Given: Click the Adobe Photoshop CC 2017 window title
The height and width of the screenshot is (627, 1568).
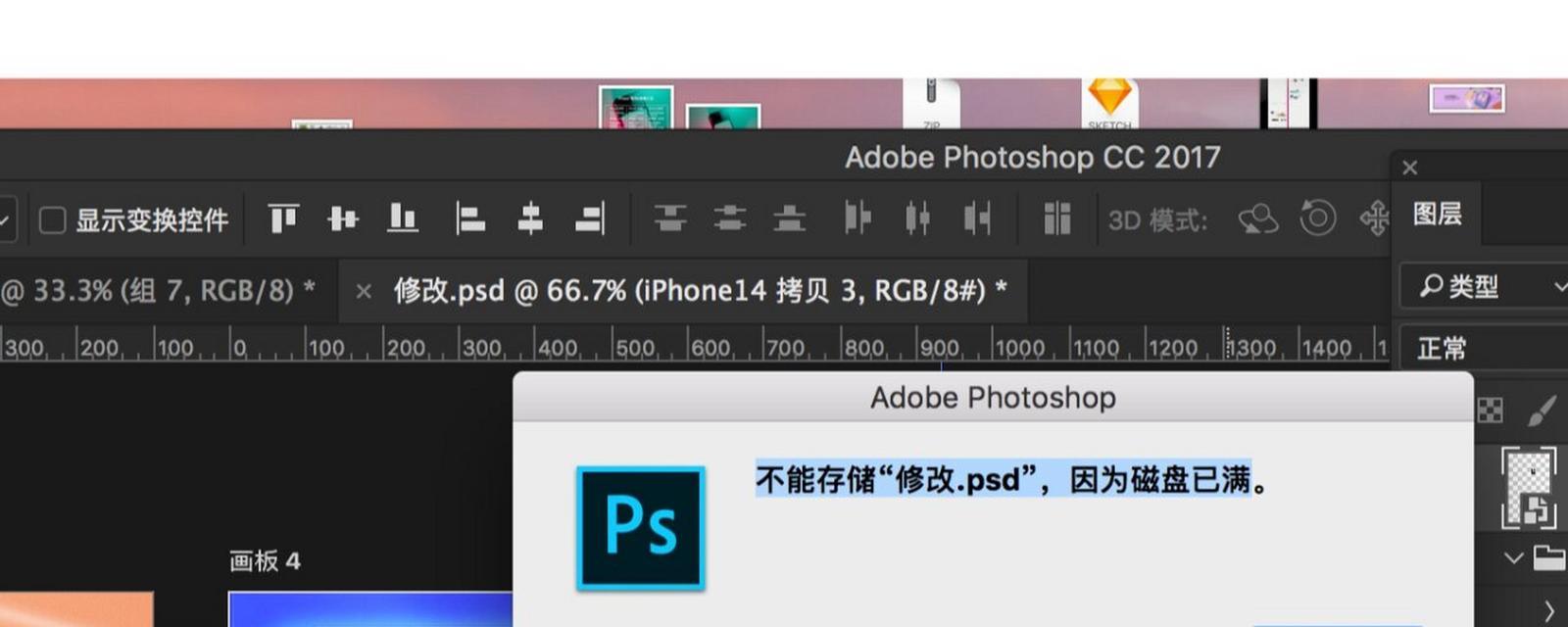Looking at the screenshot, I should point(1033,157).
